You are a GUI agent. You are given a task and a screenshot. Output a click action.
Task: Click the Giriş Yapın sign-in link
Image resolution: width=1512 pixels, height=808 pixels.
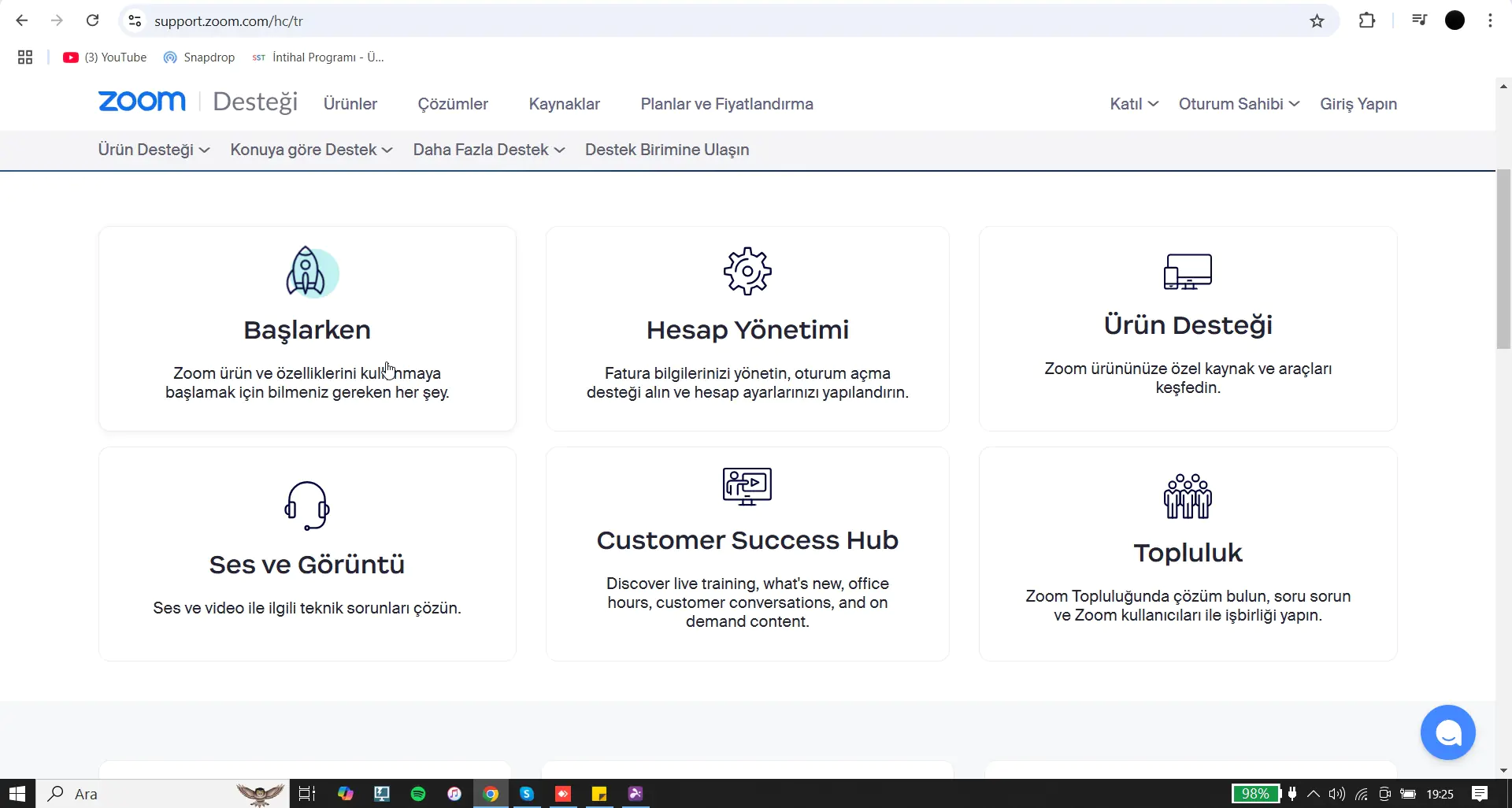pos(1358,104)
